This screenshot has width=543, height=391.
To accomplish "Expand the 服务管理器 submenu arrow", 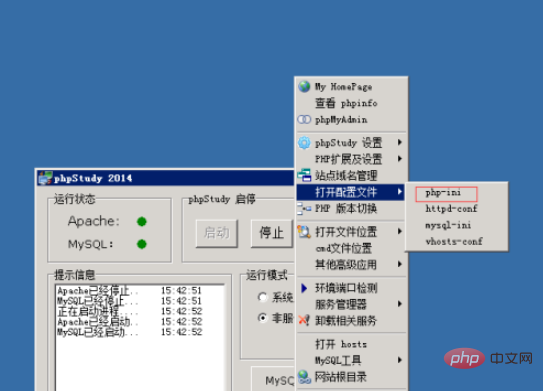I will pos(400,304).
